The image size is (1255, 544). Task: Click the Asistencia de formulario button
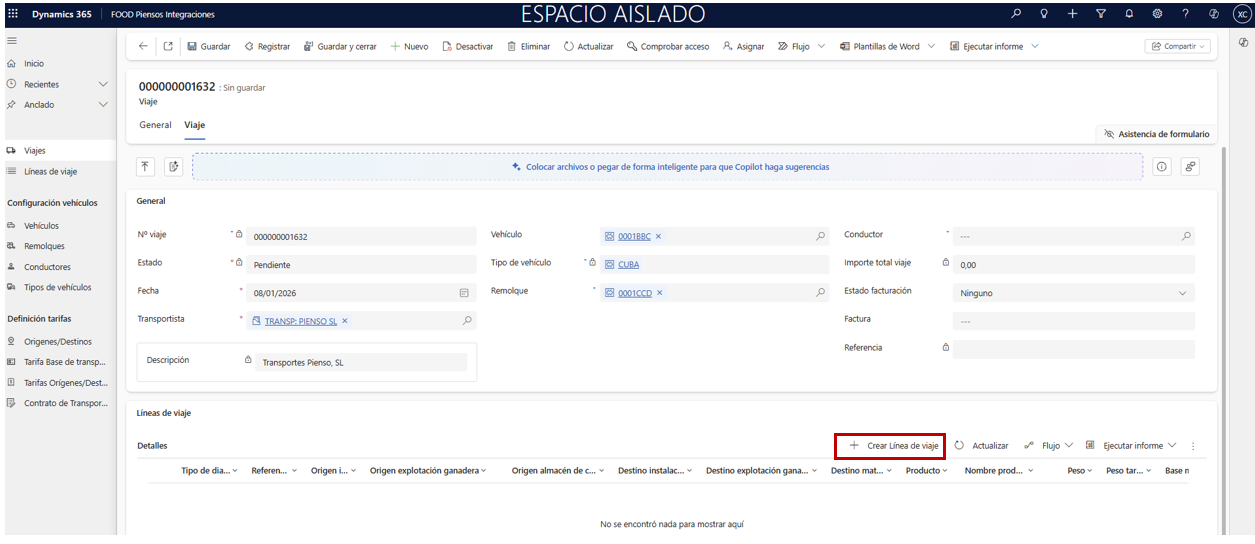[x=1156, y=134]
